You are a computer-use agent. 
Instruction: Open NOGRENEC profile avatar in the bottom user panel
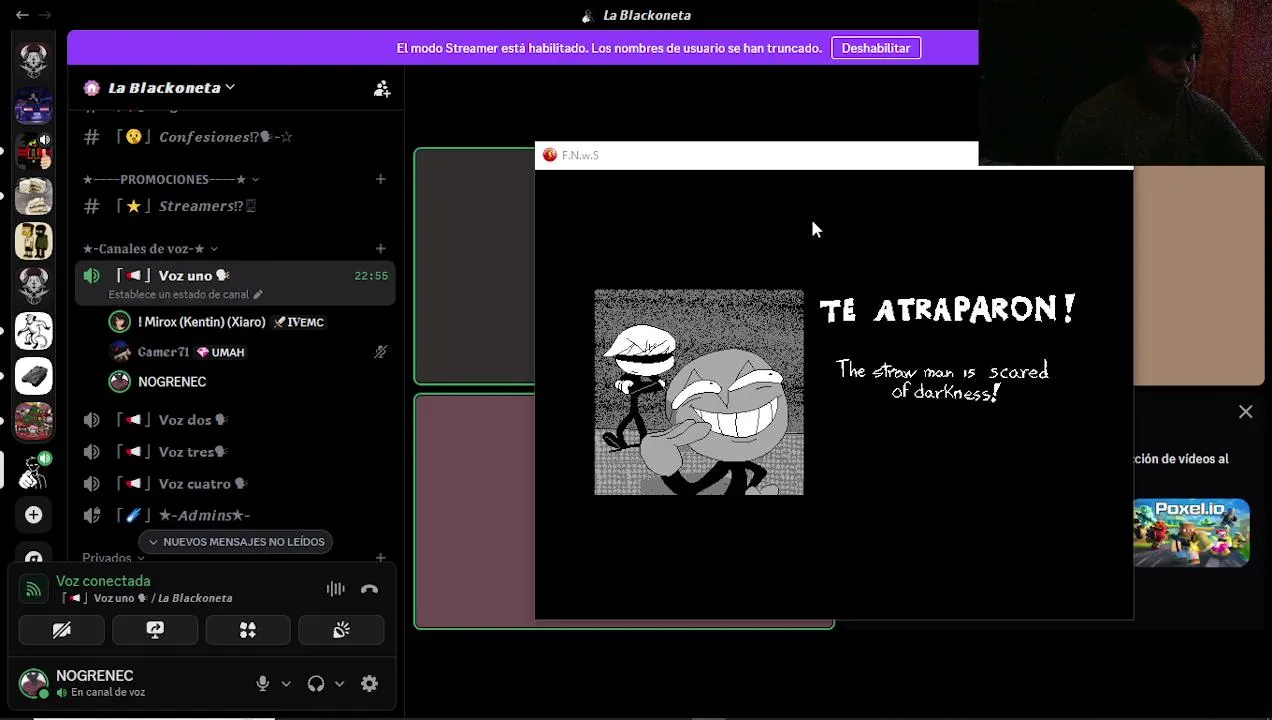[x=33, y=684]
